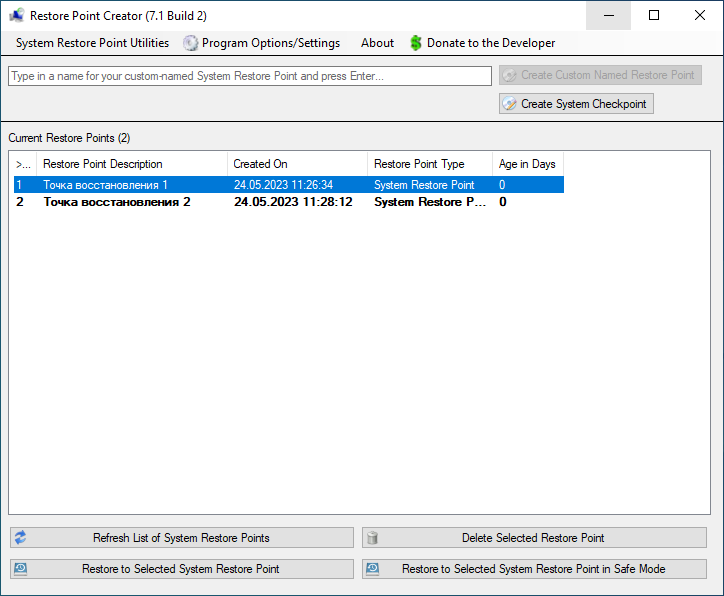The height and width of the screenshot is (596, 724).
Task: Focus the custom restore point name field
Action: [250, 76]
